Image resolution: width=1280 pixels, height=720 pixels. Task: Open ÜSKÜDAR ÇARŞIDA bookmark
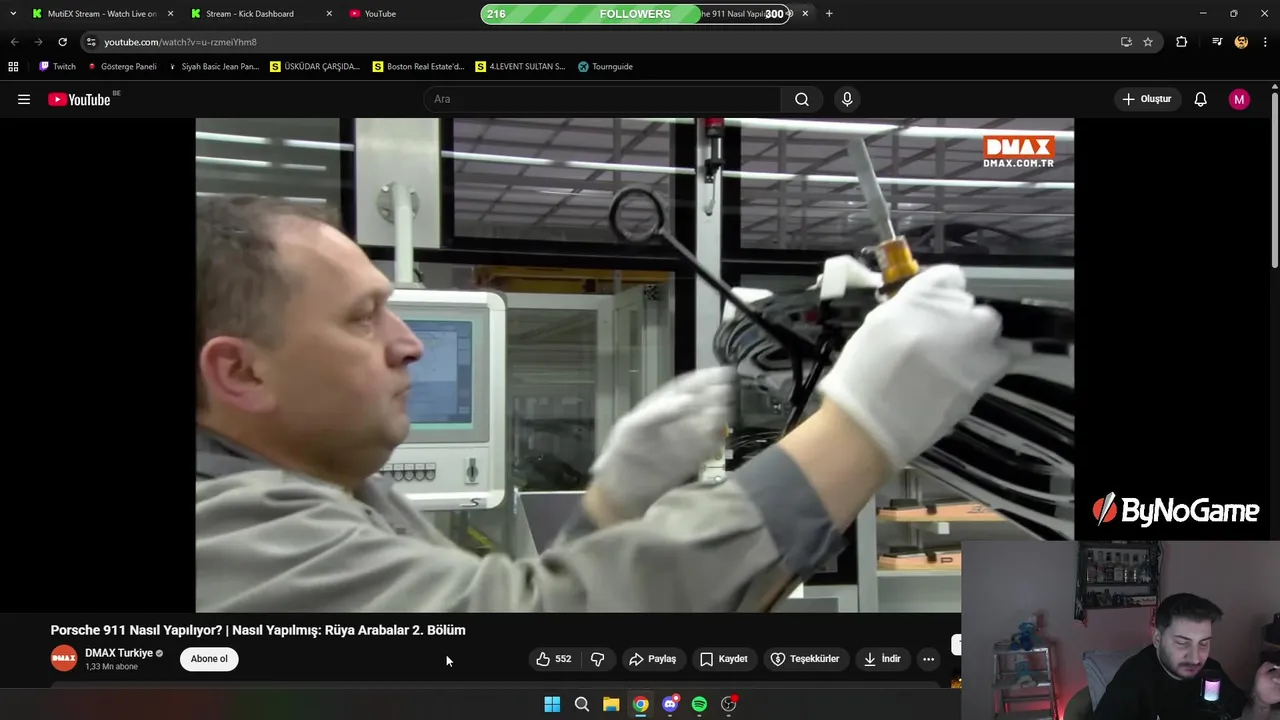point(315,66)
